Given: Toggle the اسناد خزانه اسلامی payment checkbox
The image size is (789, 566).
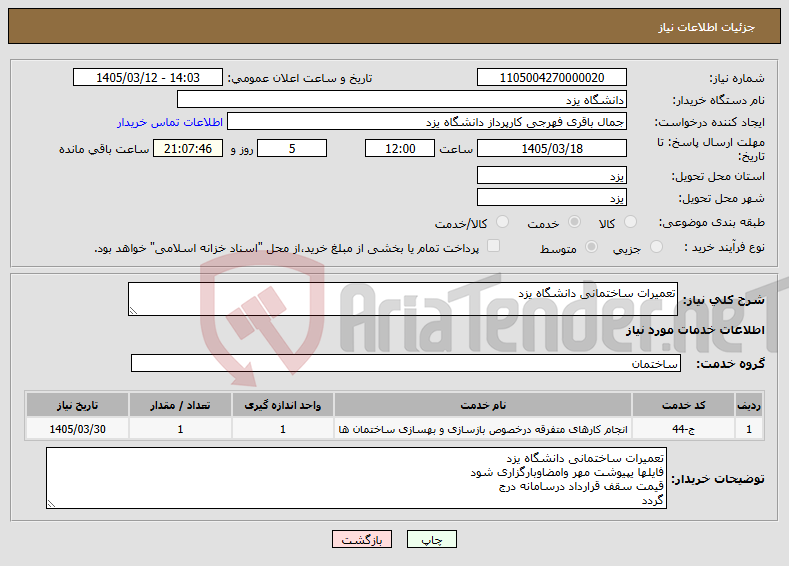Looking at the screenshot, I should tap(494, 246).
